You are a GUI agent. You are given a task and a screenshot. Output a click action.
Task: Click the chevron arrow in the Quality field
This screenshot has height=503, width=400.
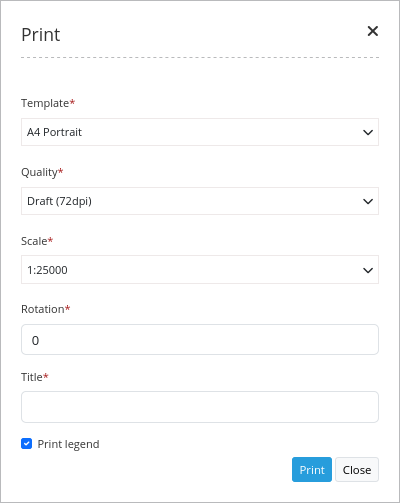pyautogui.click(x=368, y=201)
